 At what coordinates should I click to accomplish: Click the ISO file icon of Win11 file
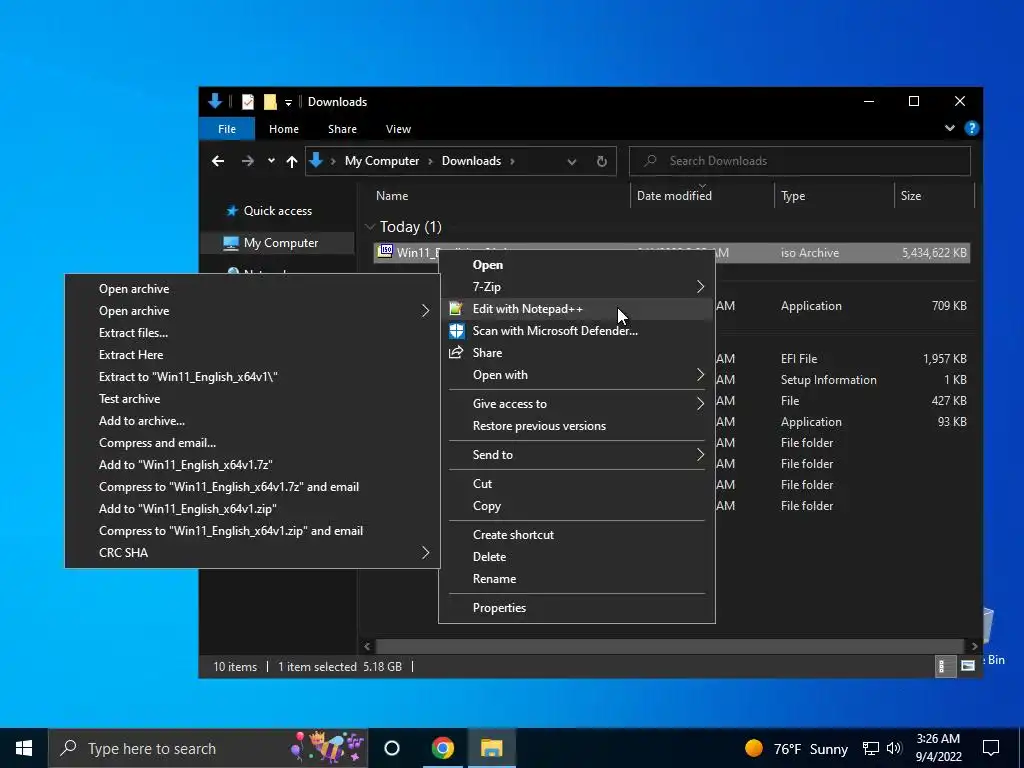point(385,251)
